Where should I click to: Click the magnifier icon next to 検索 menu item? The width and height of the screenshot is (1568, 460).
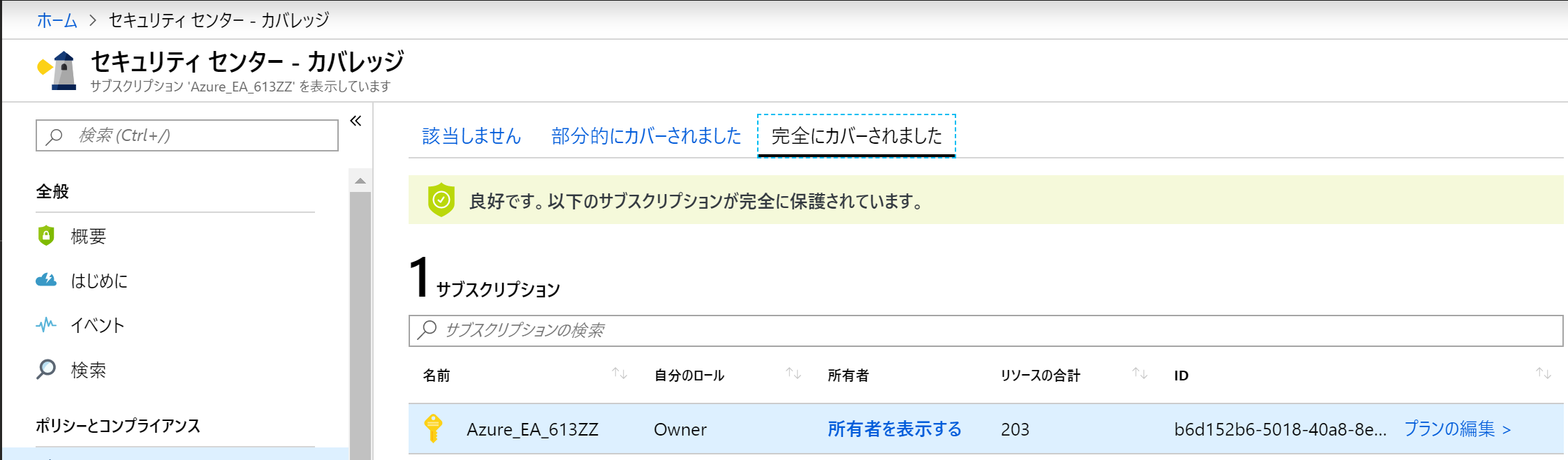click(46, 369)
